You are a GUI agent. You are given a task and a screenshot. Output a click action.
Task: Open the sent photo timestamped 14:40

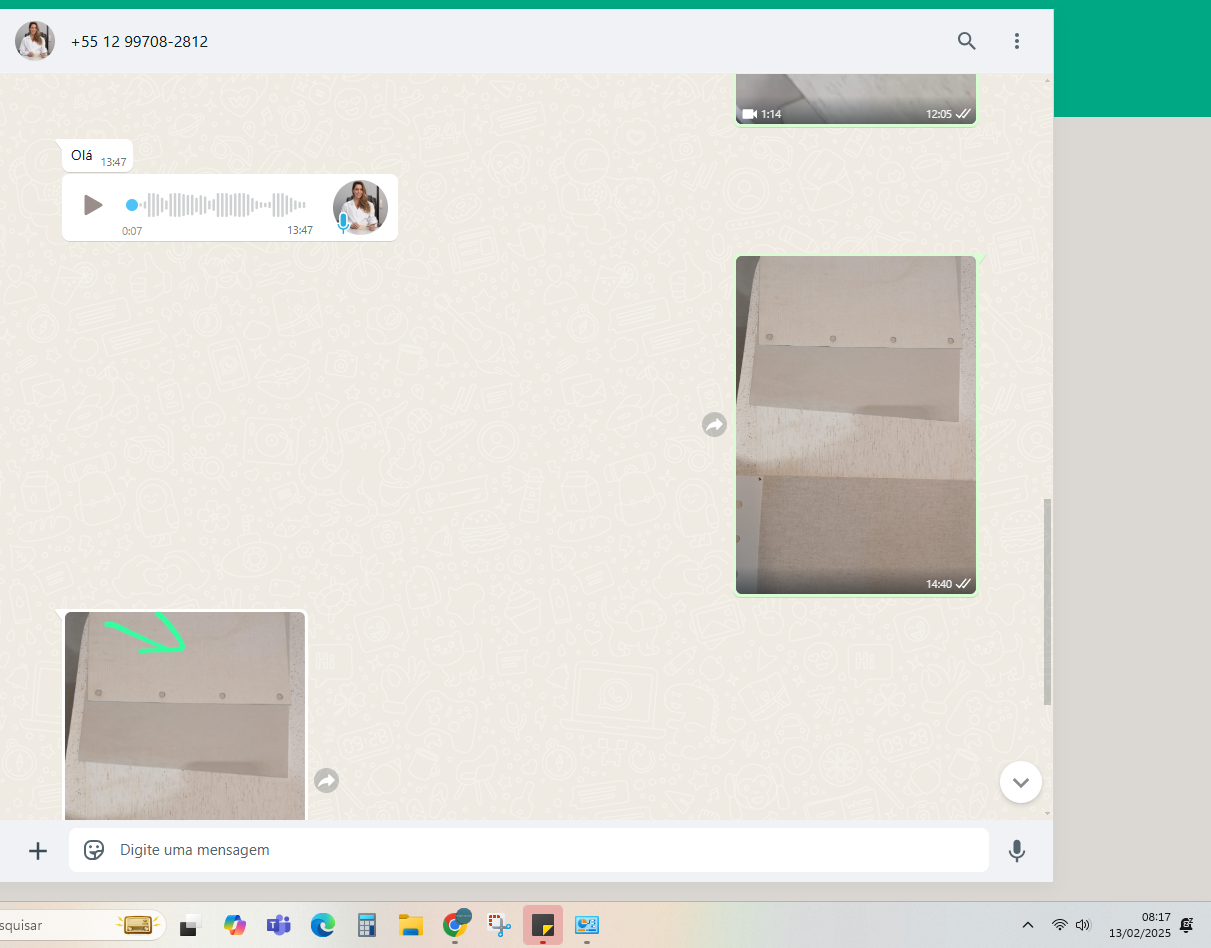[856, 425]
